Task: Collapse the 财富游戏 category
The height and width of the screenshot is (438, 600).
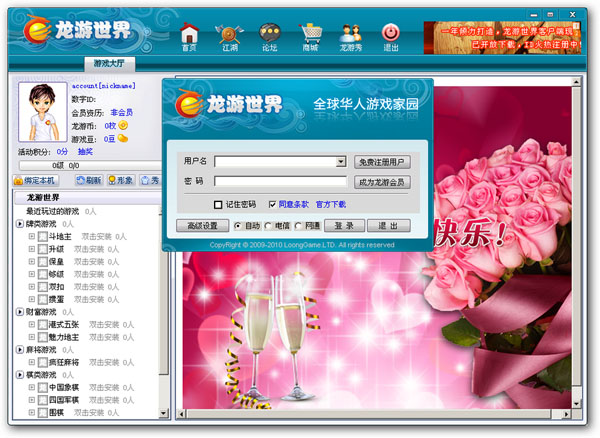Action: [x=20, y=312]
